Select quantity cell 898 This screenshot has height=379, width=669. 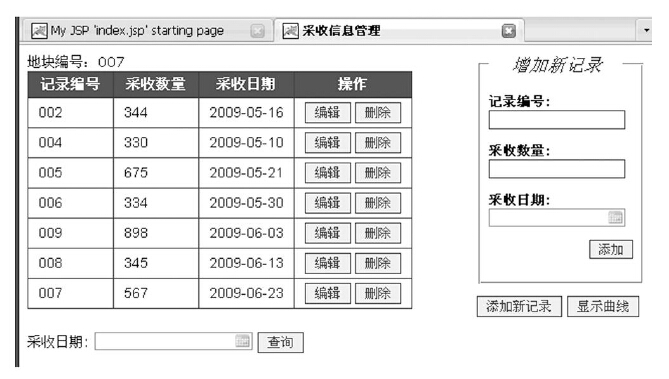pyautogui.click(x=156, y=233)
